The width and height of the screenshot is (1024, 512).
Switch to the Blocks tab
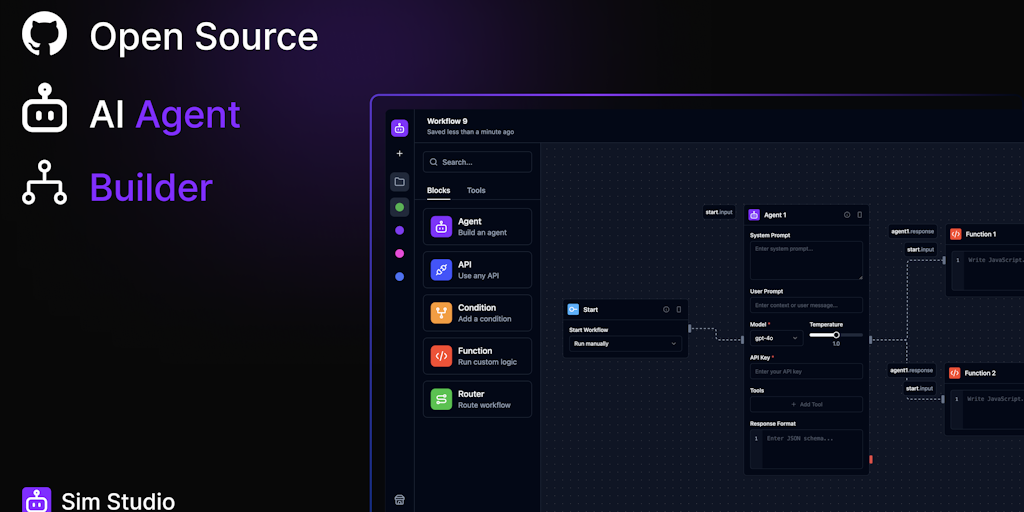pos(438,190)
